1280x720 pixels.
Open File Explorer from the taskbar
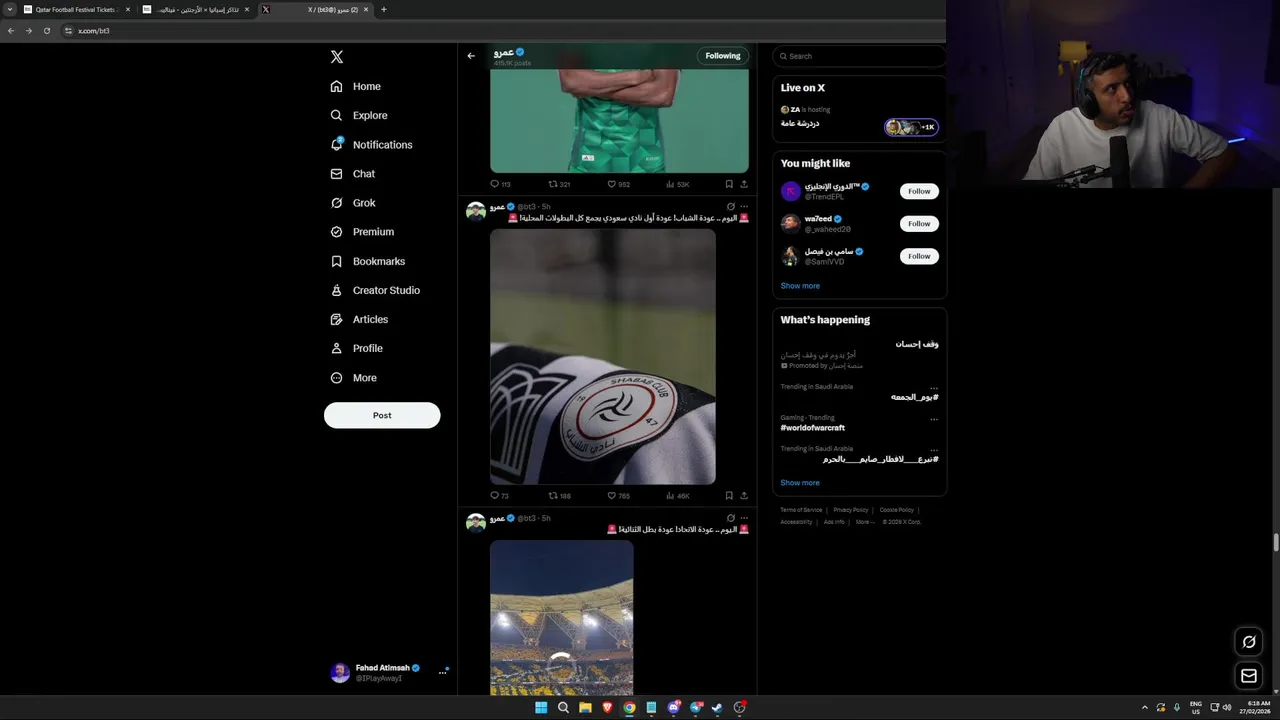(585, 708)
